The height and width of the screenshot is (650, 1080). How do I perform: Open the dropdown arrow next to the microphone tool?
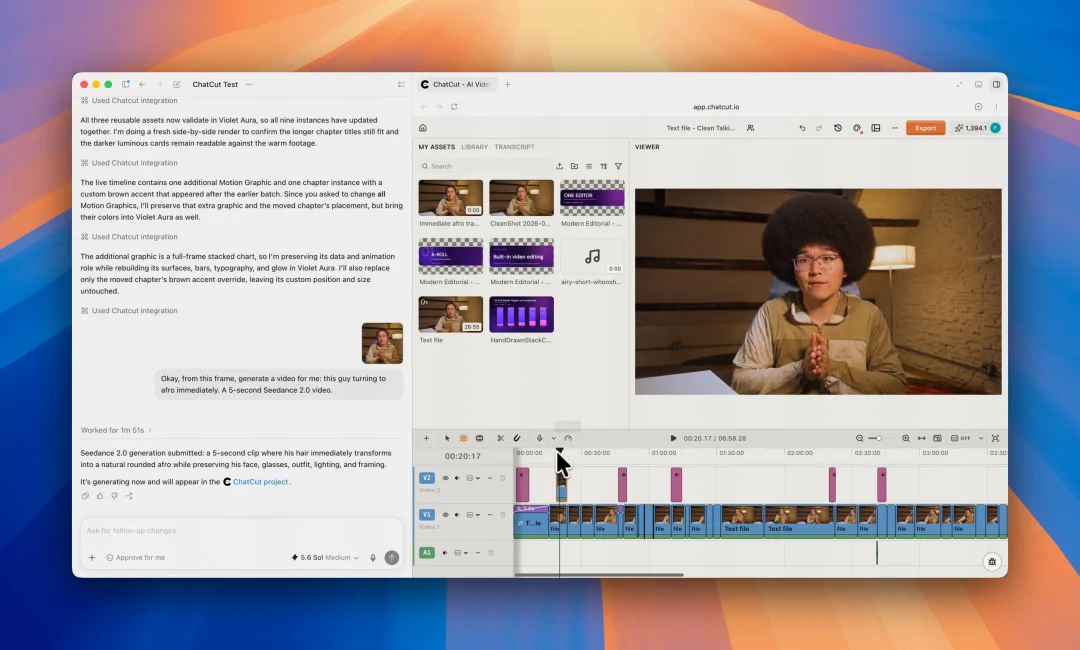pyautogui.click(x=553, y=438)
